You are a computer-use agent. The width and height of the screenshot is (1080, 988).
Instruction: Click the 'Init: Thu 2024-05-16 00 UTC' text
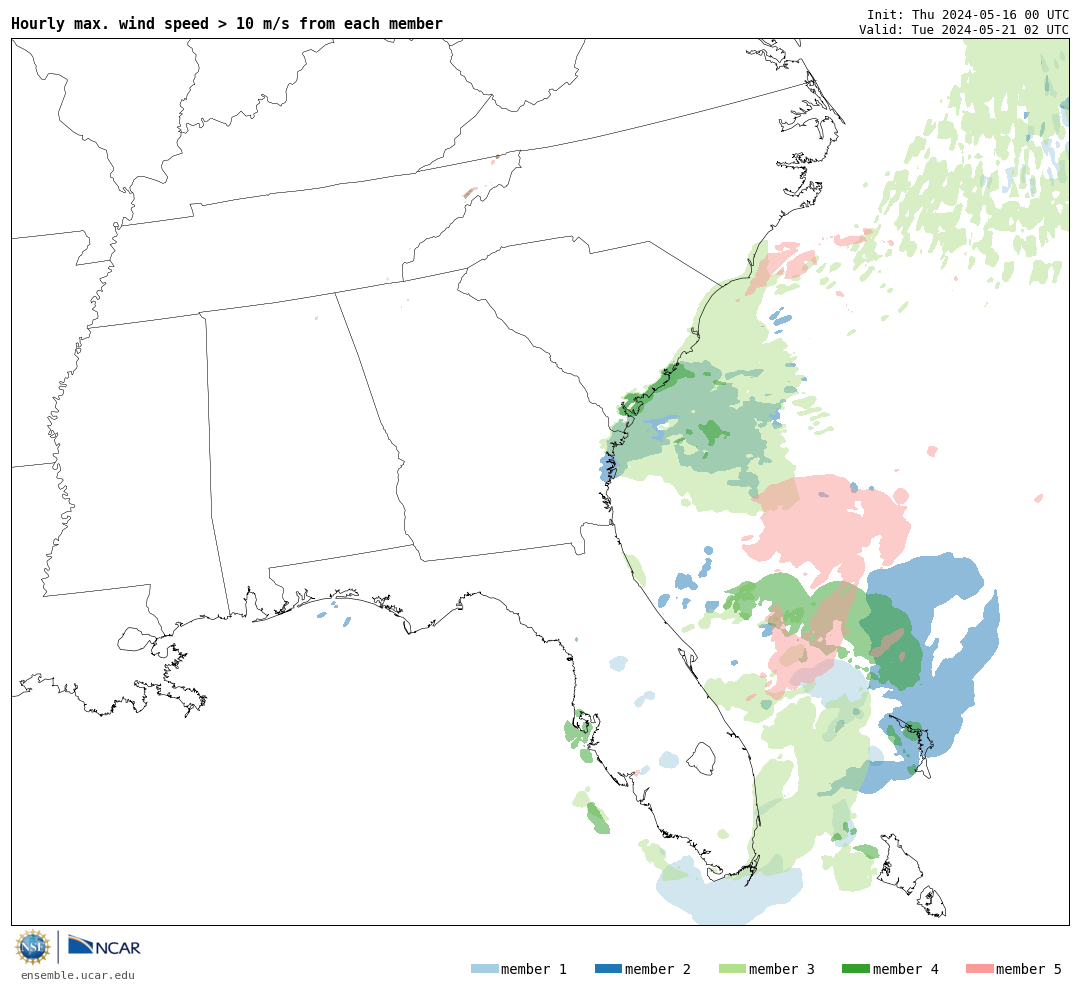coord(968,15)
